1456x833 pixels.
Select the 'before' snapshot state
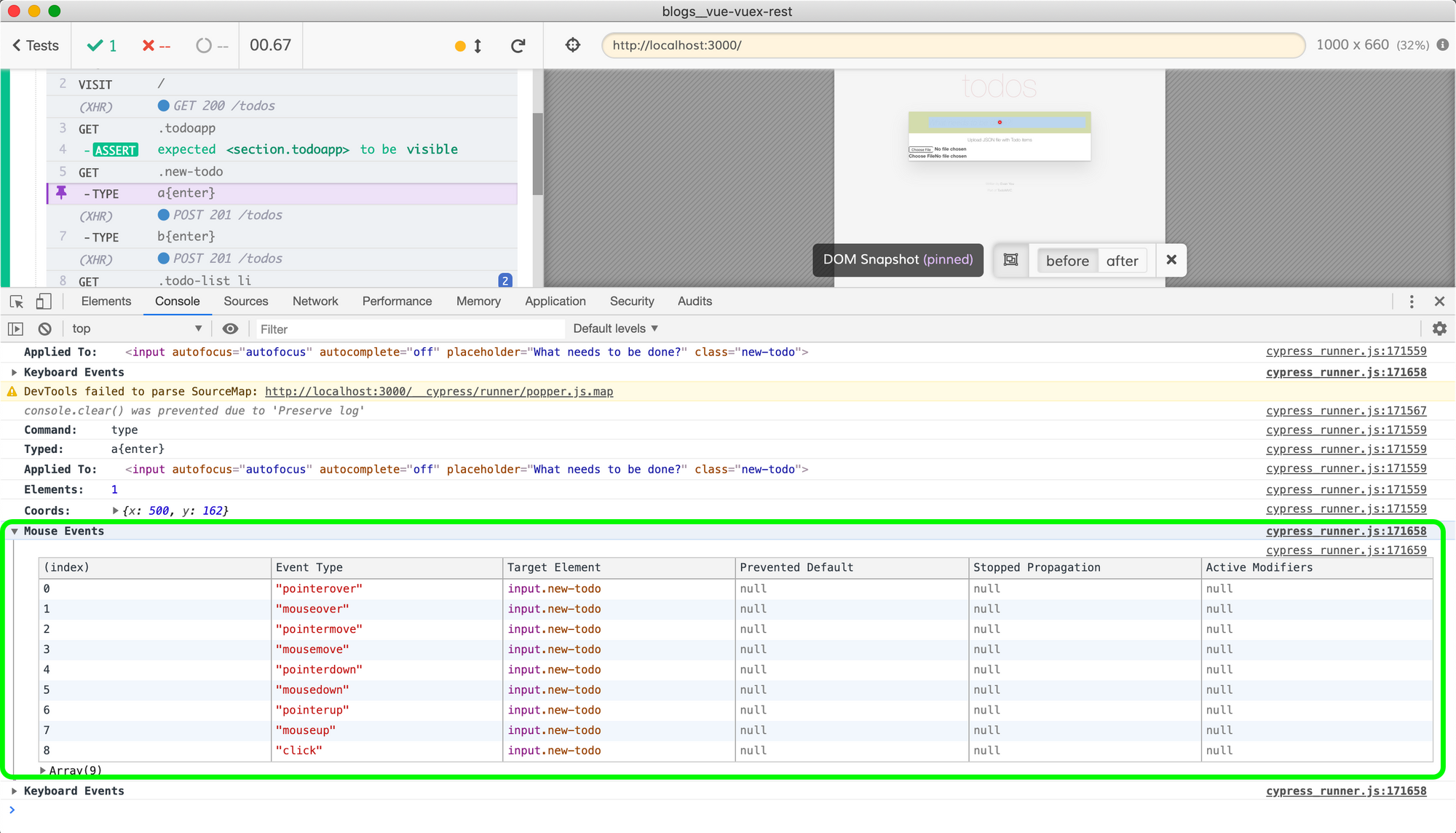click(x=1067, y=261)
